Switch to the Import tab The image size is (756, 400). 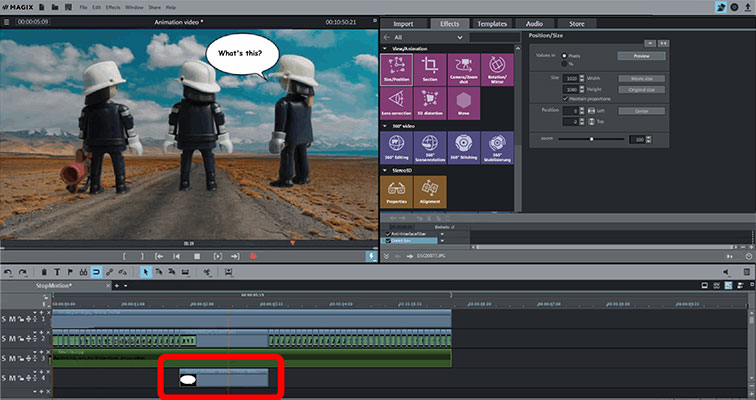(x=403, y=24)
